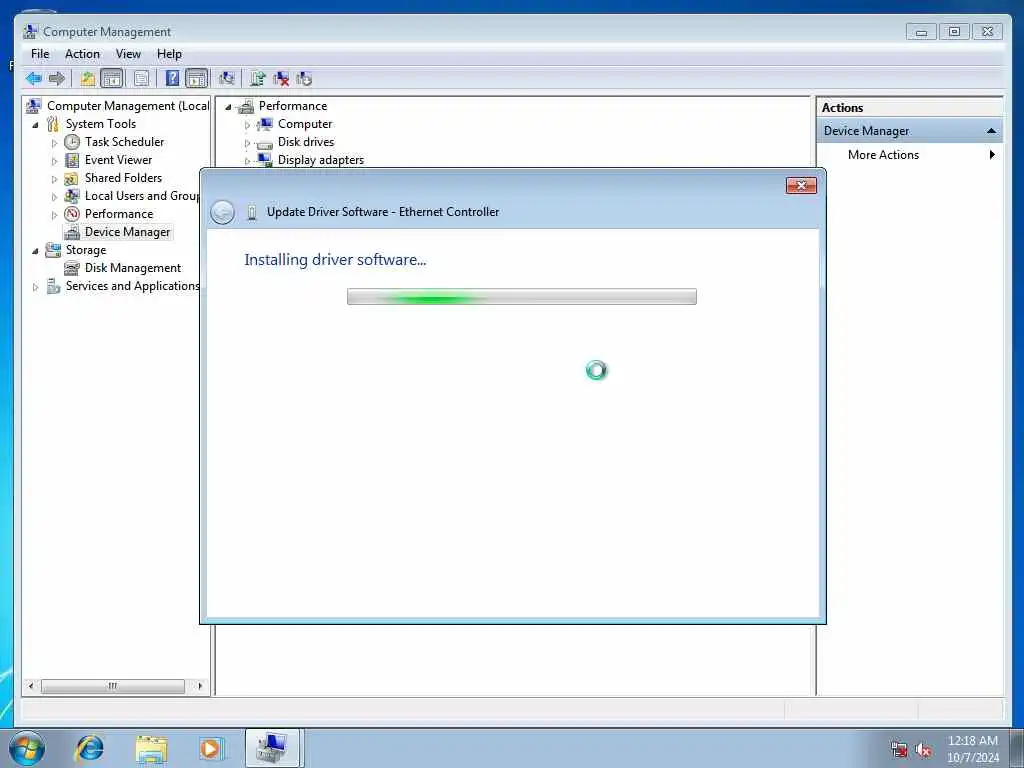Expand the Local Users and Groups node
The height and width of the screenshot is (768, 1024).
[54, 197]
